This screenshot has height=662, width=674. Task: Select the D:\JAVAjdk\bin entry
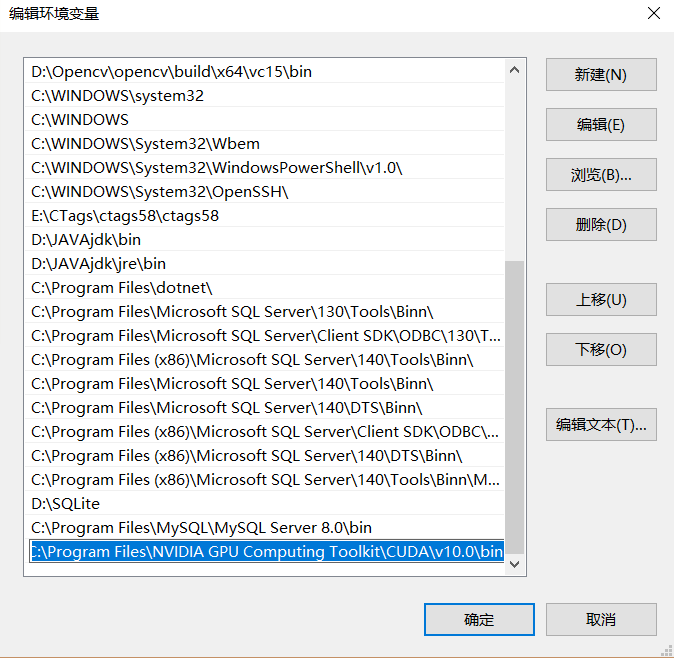pos(265,239)
